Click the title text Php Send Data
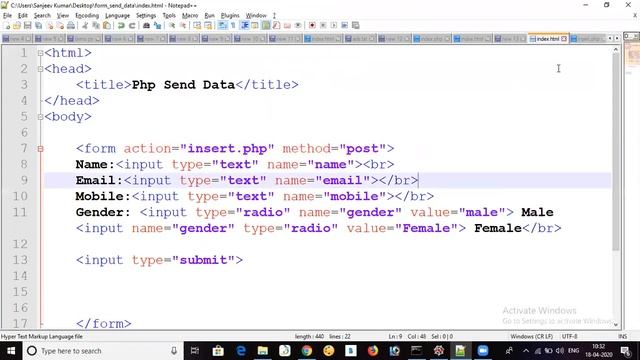Screen dimensions: 640x360 pos(183,85)
